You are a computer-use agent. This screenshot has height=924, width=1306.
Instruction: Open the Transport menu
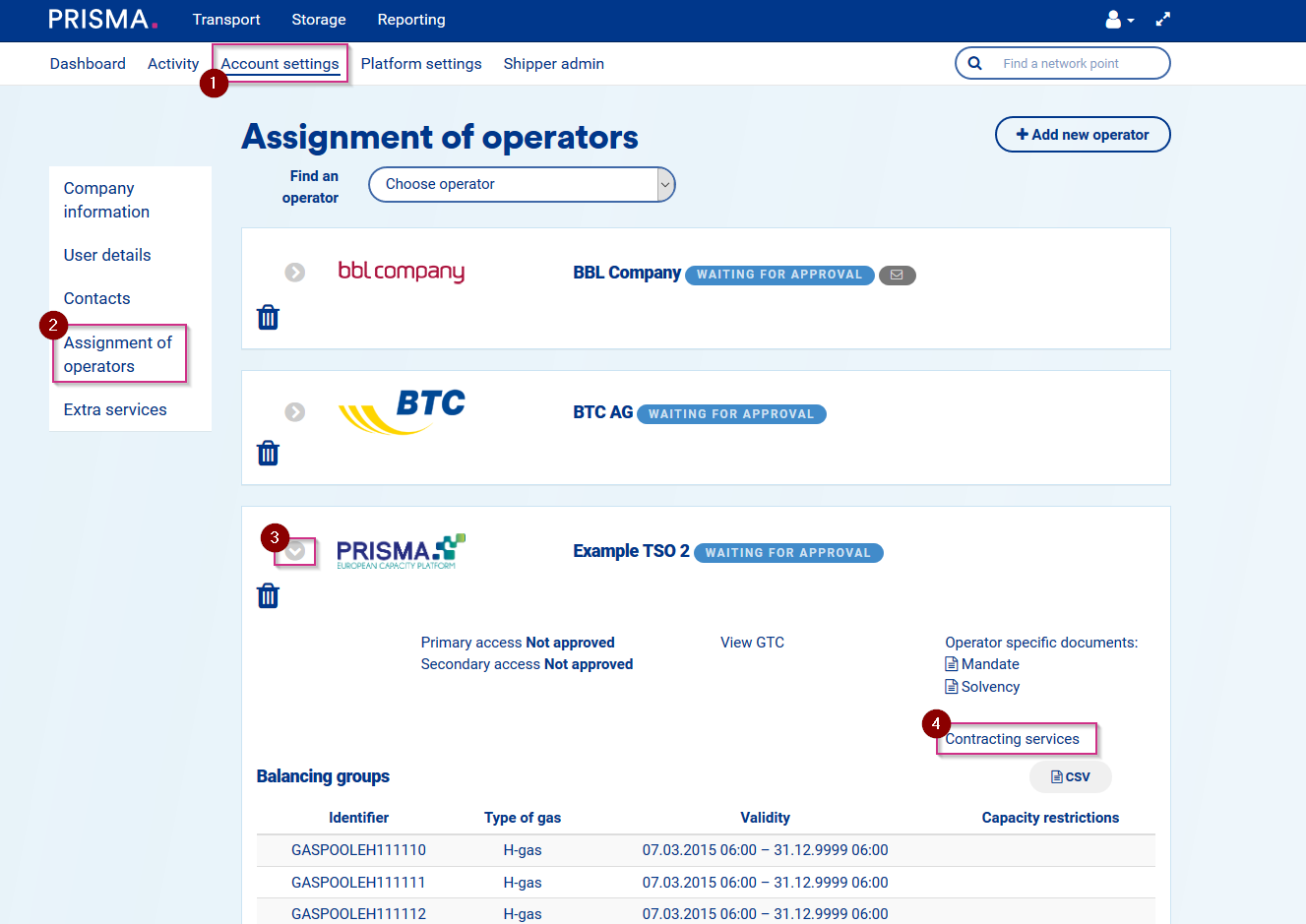[x=226, y=20]
